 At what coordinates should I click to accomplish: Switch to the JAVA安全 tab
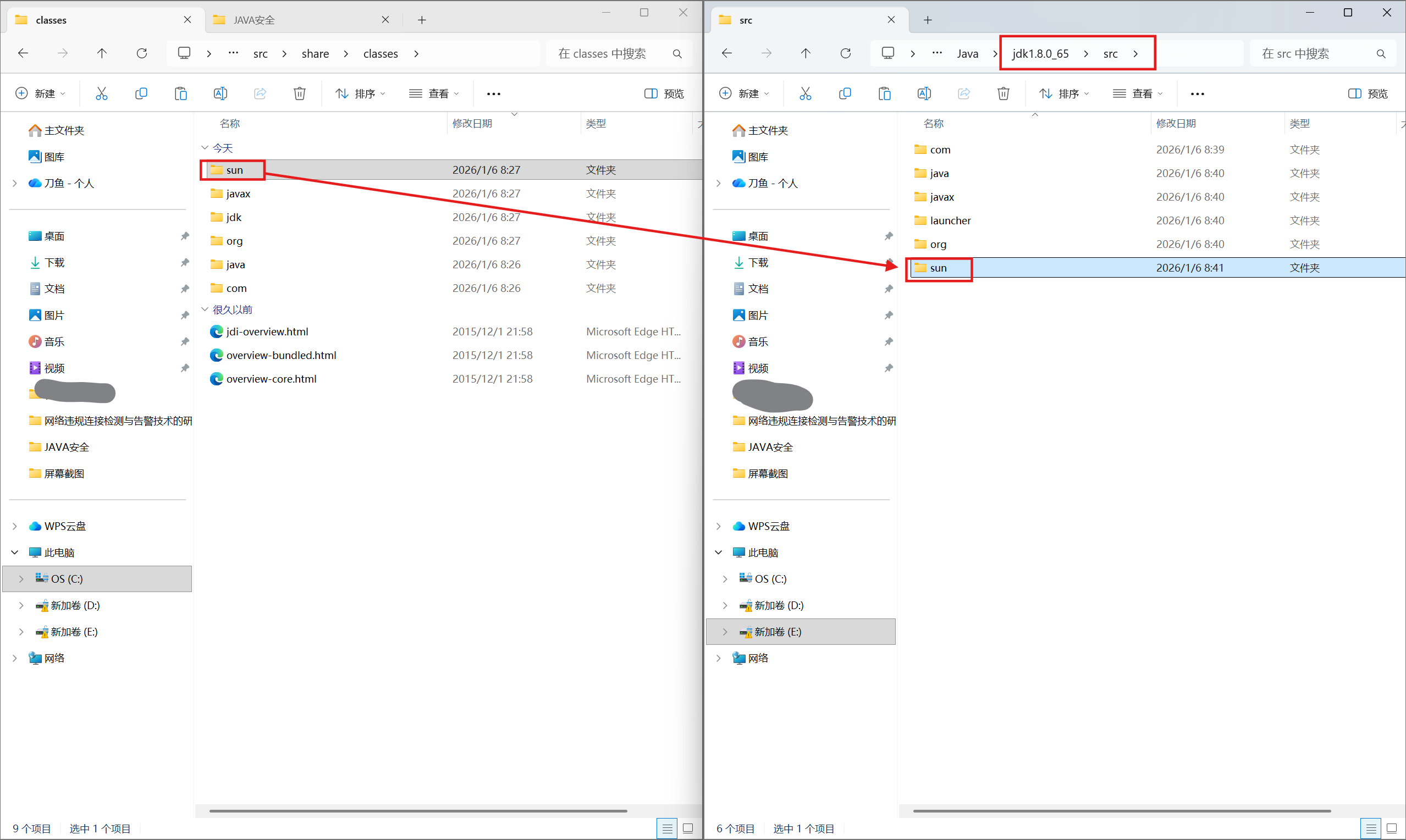point(255,20)
